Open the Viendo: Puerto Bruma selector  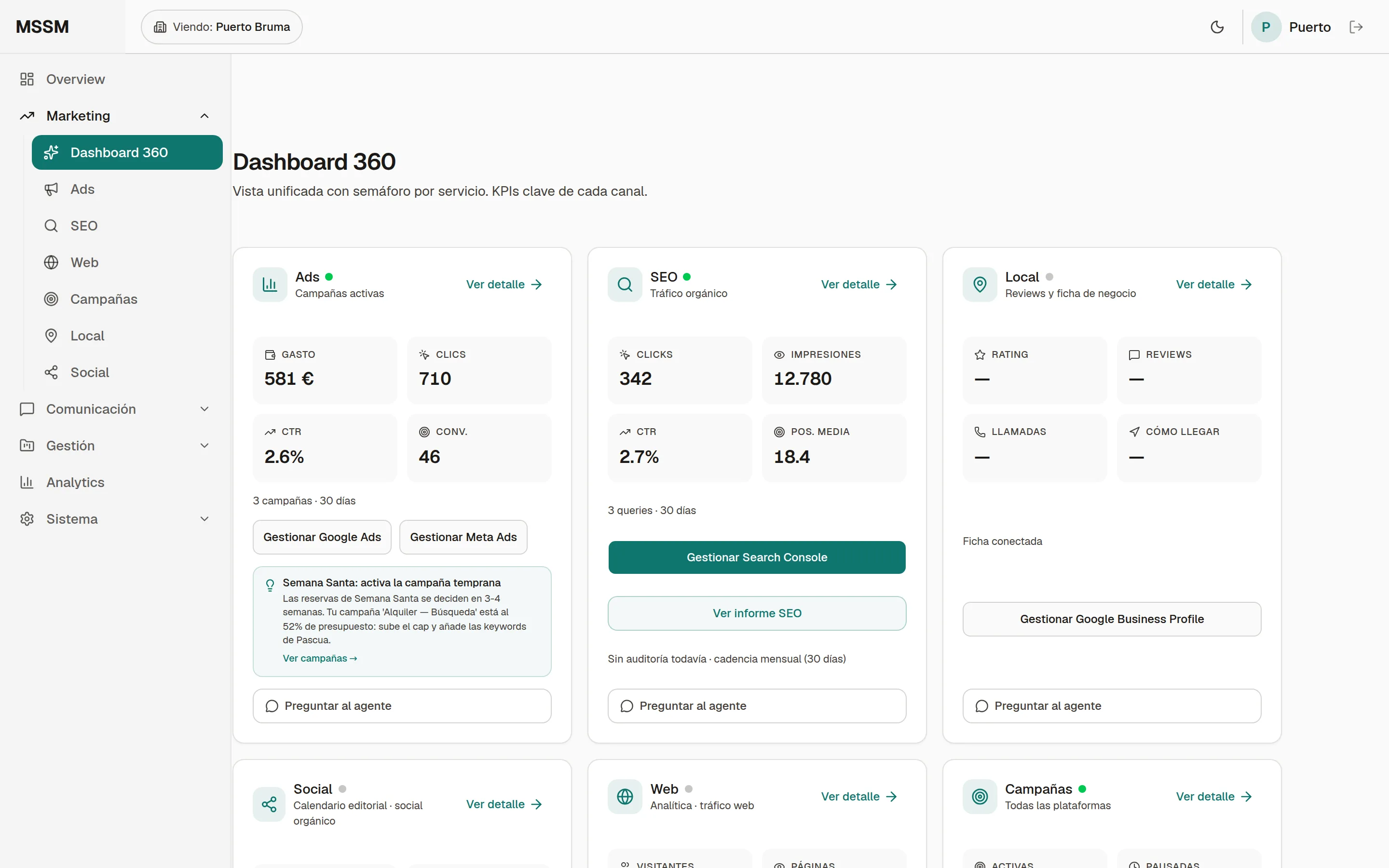(x=221, y=27)
